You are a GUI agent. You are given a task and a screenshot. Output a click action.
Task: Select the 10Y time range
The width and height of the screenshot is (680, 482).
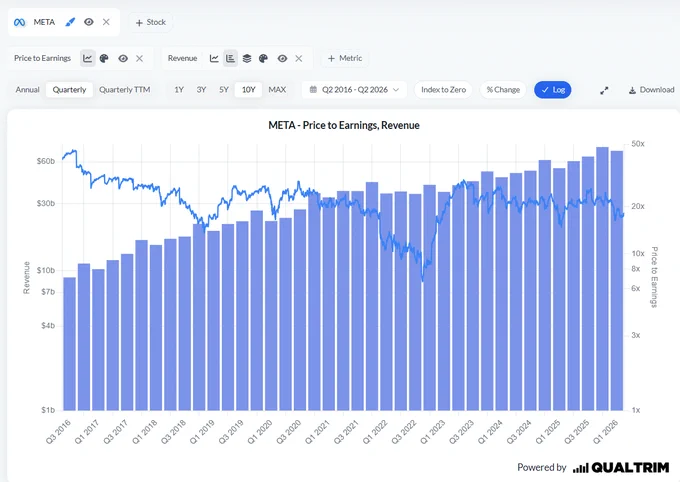248,90
